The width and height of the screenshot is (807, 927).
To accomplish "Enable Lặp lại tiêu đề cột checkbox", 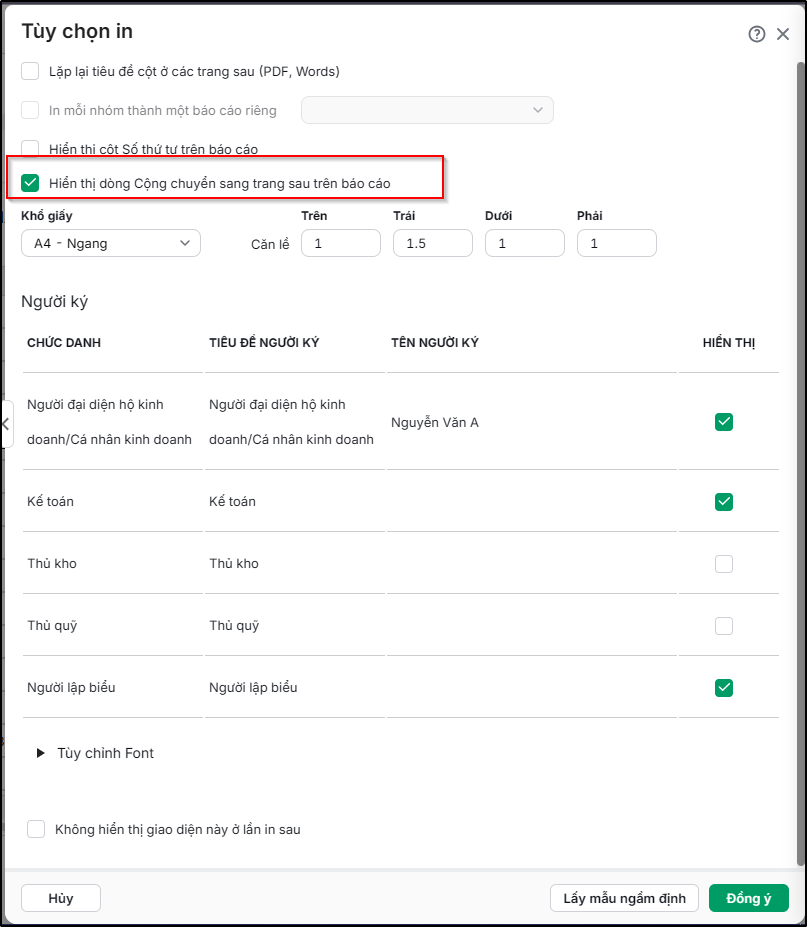I will pyautogui.click(x=30, y=71).
